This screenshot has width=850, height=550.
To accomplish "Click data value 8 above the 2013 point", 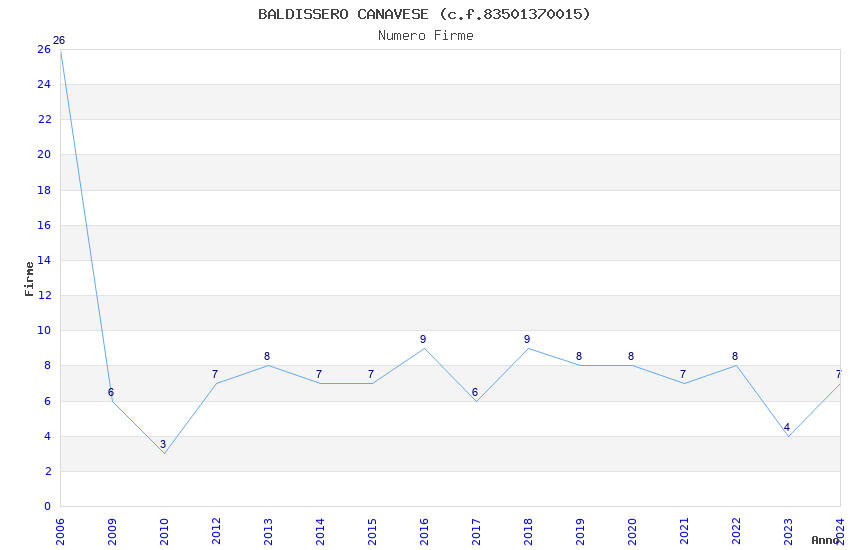I will click(267, 356).
